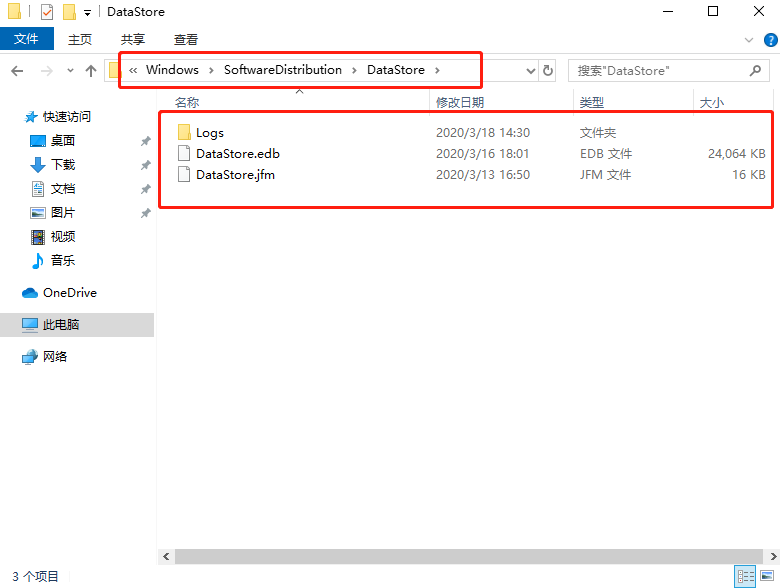Open the Help question mark icon
The height and width of the screenshot is (588, 780).
[770, 39]
